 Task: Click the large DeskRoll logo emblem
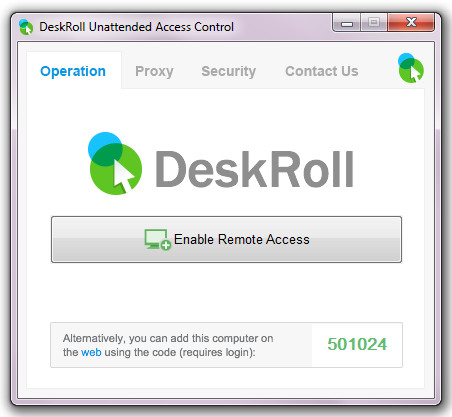115,163
